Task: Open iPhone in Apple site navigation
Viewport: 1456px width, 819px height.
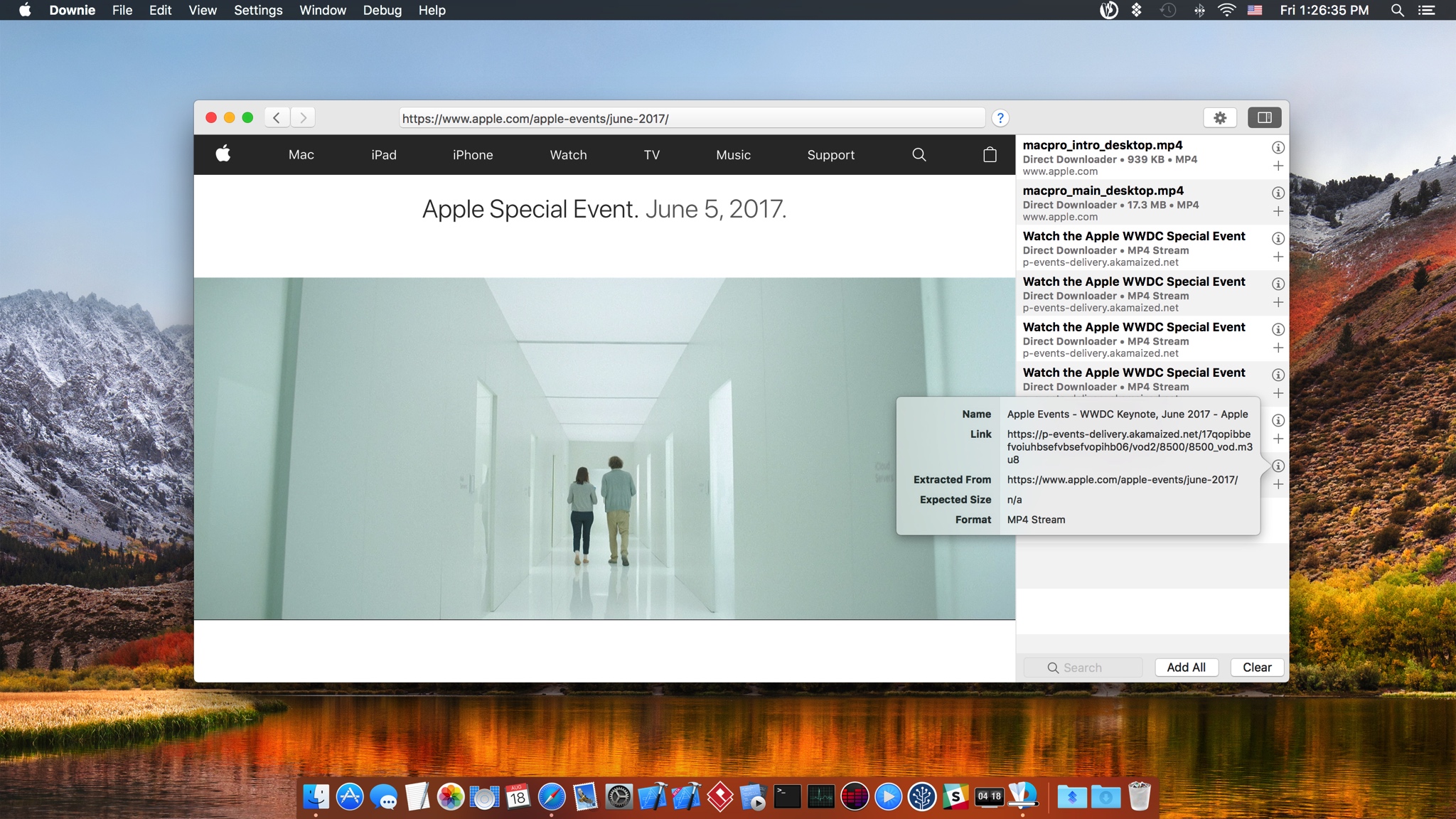Action: [x=473, y=155]
